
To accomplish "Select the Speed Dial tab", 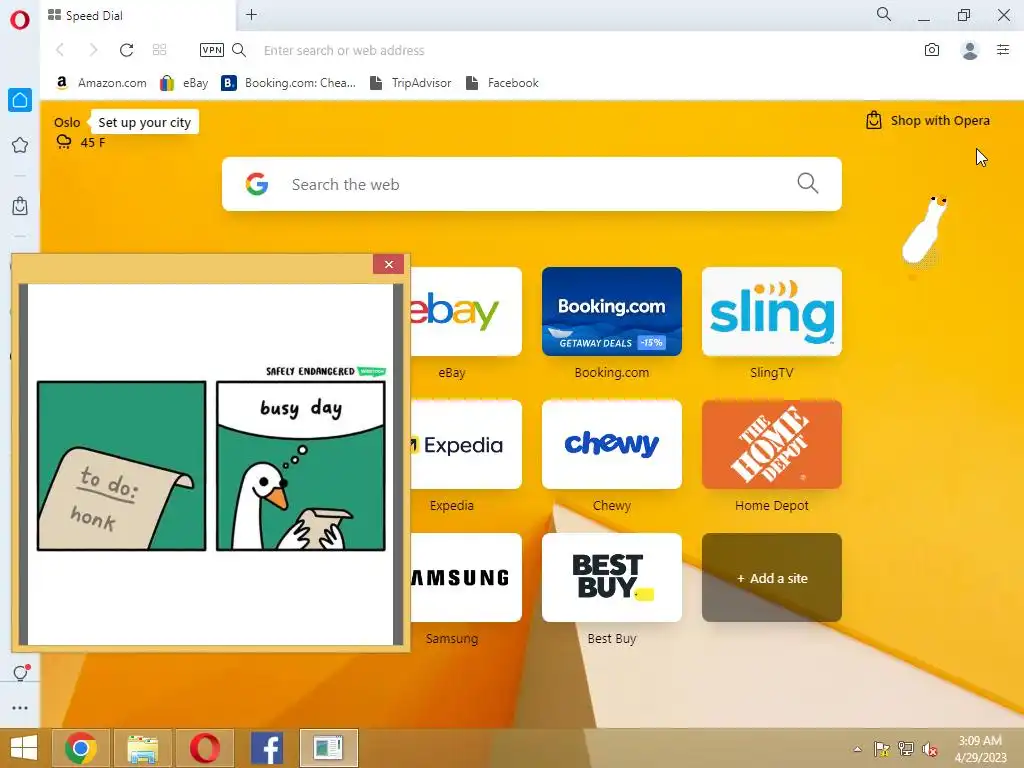I will coord(138,15).
